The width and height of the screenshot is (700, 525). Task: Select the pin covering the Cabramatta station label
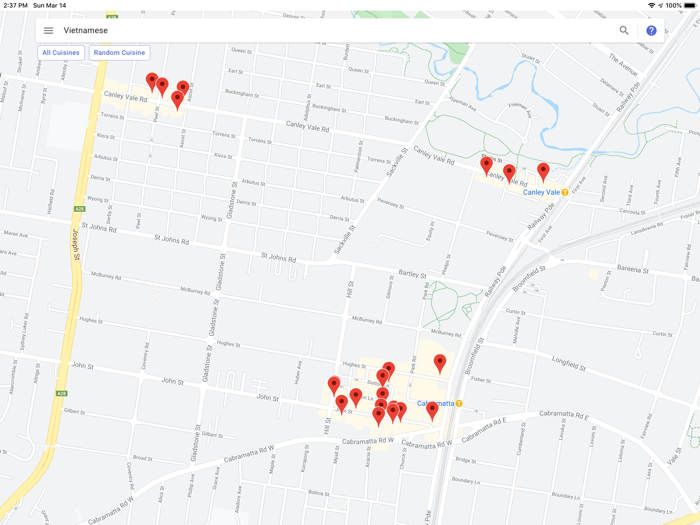432,411
